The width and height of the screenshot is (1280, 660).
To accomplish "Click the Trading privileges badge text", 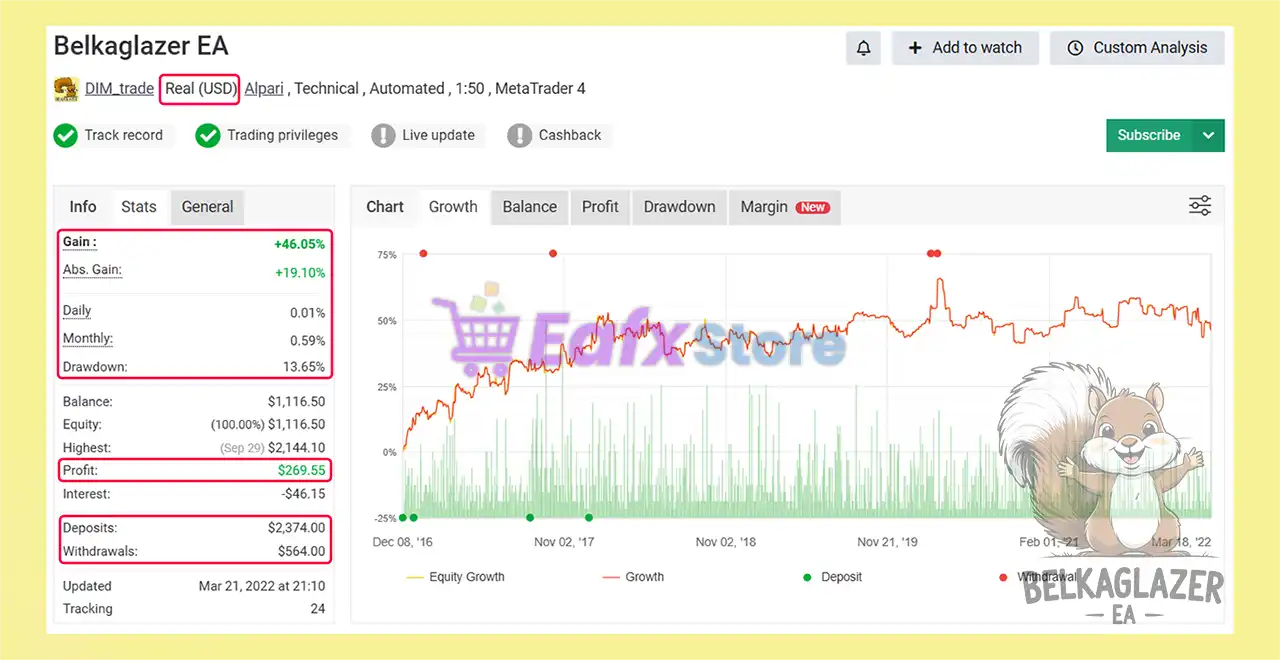I will pos(283,135).
